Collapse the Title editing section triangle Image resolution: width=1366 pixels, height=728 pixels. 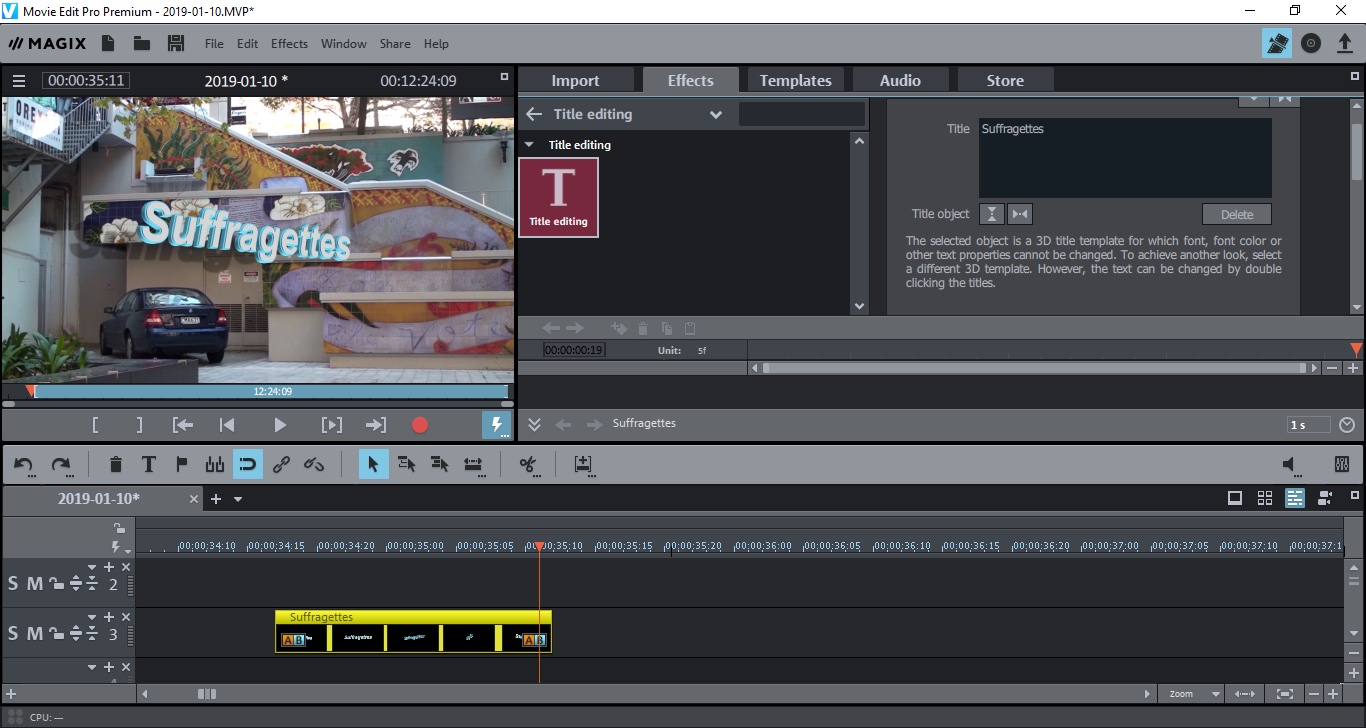click(x=530, y=145)
